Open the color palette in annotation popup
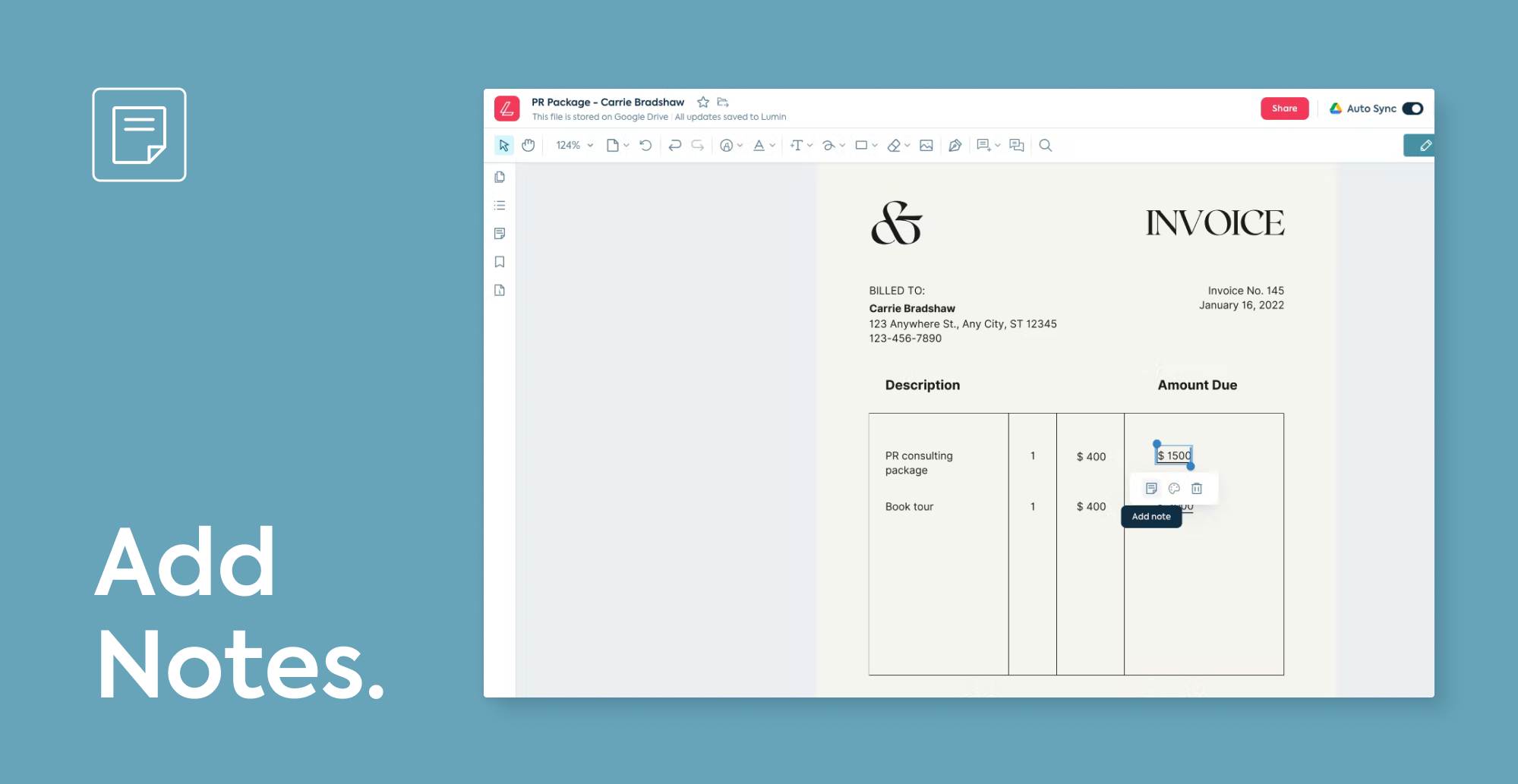The height and width of the screenshot is (784, 1518). (1174, 488)
